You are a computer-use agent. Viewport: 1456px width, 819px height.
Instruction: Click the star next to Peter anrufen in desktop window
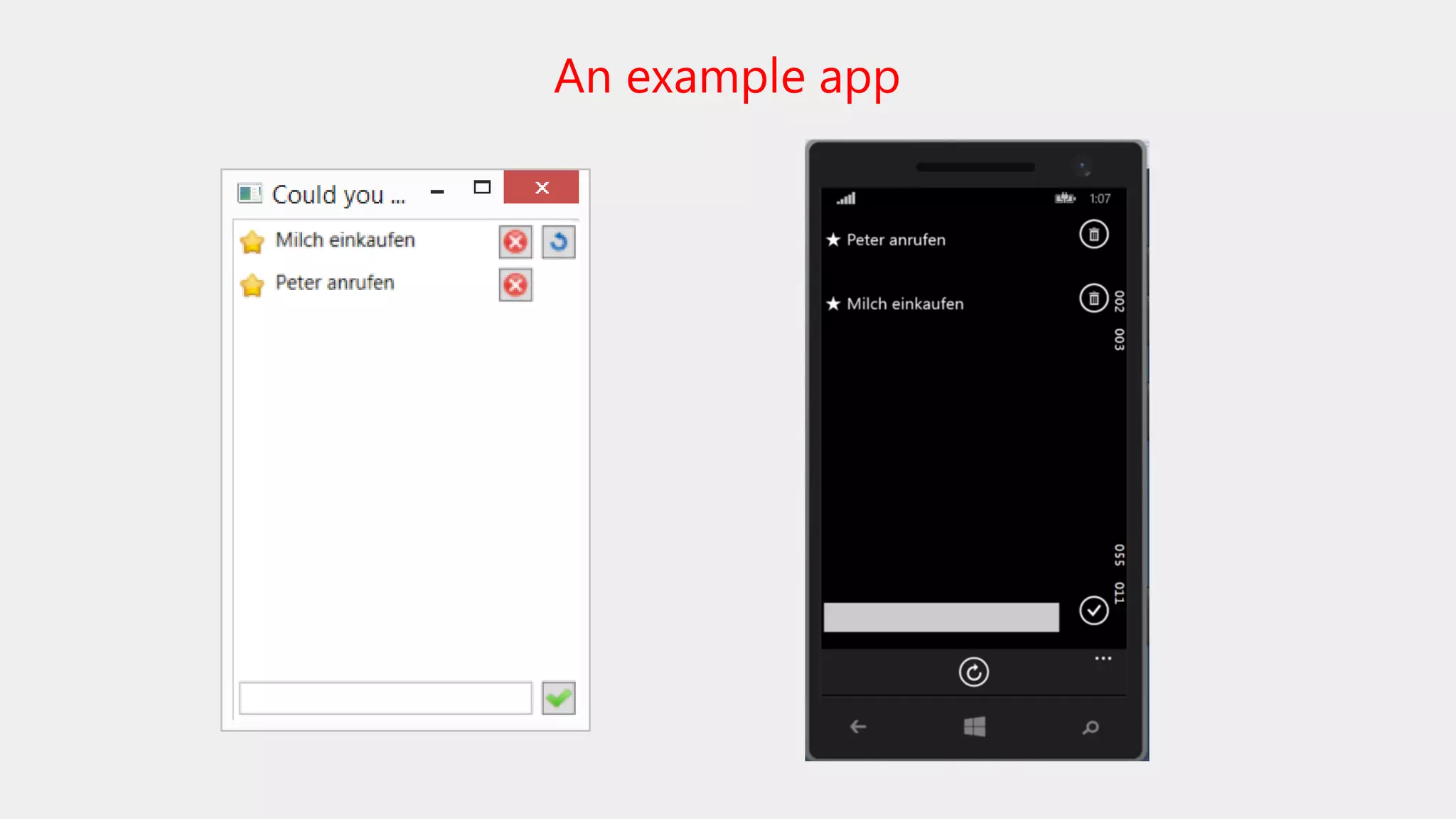[x=252, y=285]
